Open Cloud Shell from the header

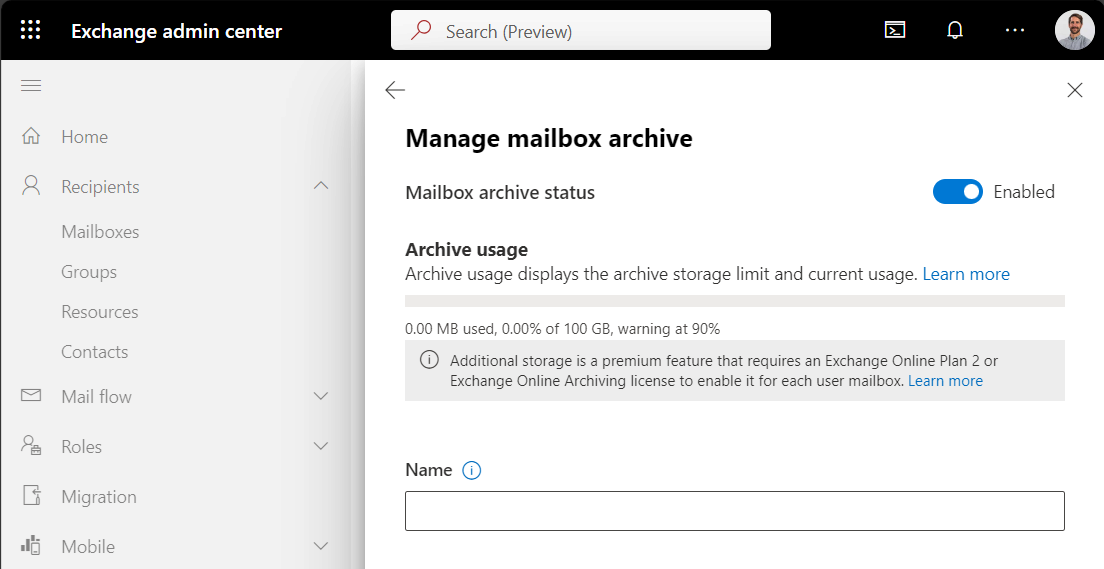coord(895,30)
